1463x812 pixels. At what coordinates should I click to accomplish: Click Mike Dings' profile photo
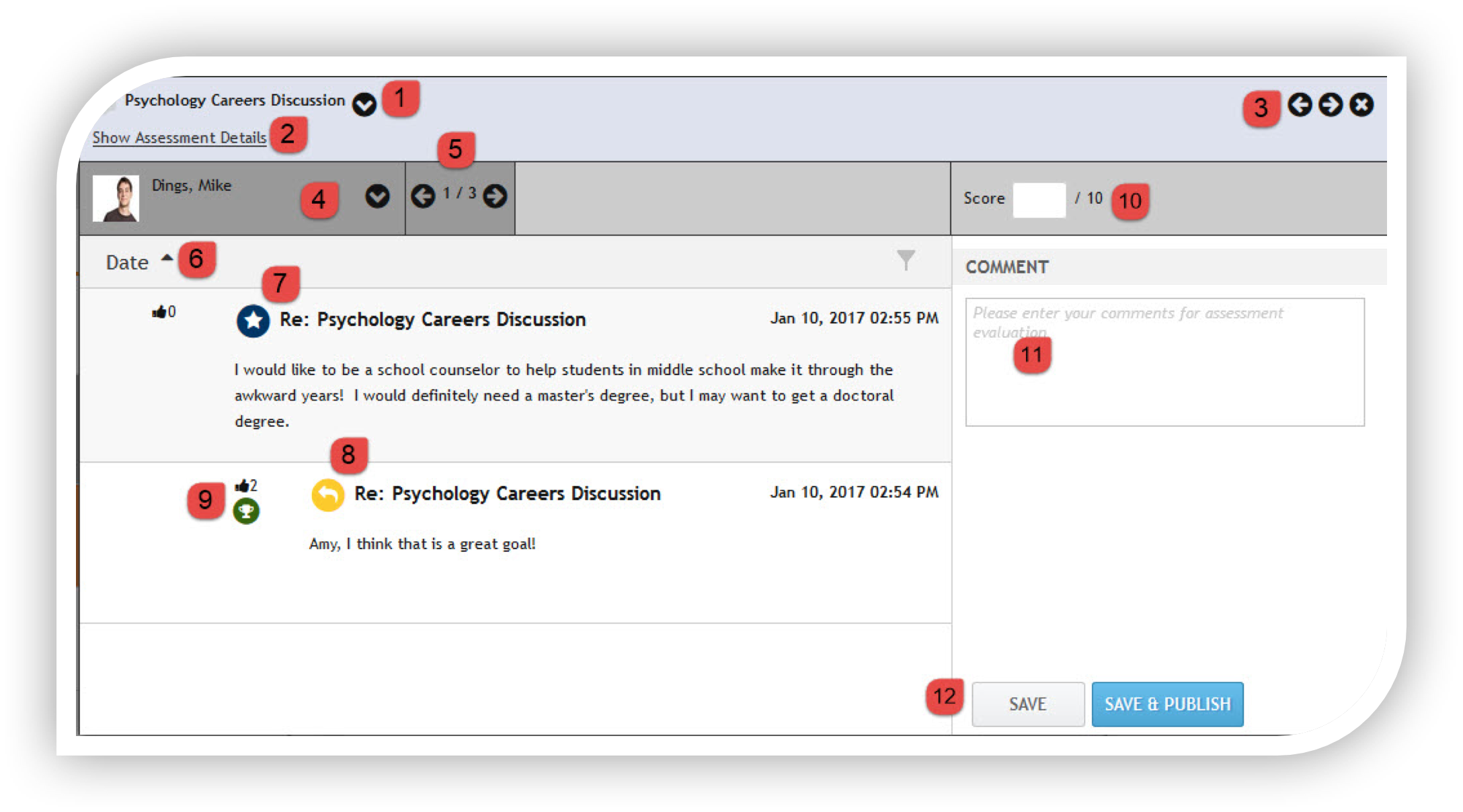116,198
